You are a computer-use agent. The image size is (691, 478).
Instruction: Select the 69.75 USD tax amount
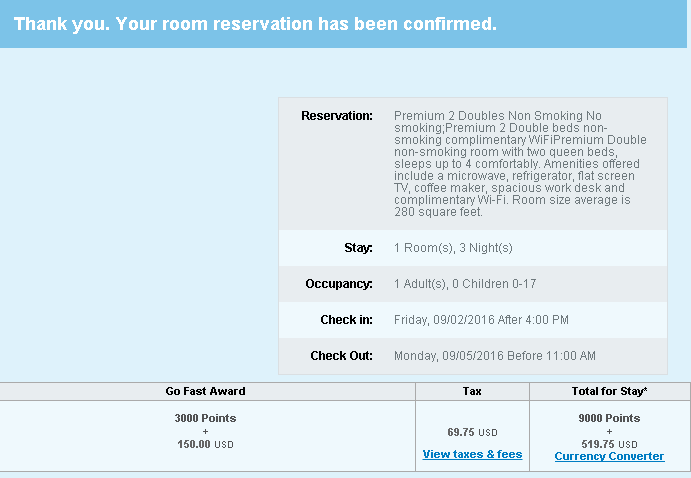472,433
